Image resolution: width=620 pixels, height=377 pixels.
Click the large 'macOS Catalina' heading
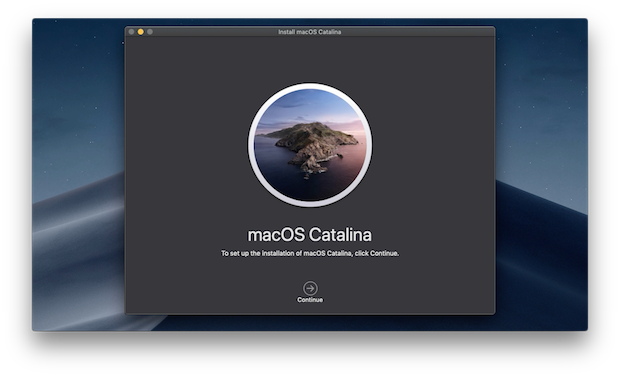tap(310, 235)
